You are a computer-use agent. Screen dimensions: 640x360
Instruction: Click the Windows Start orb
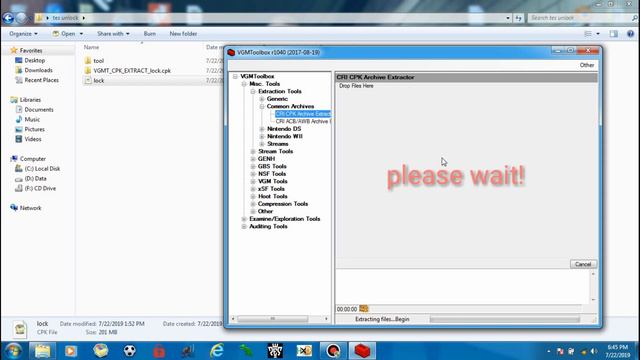point(13,351)
